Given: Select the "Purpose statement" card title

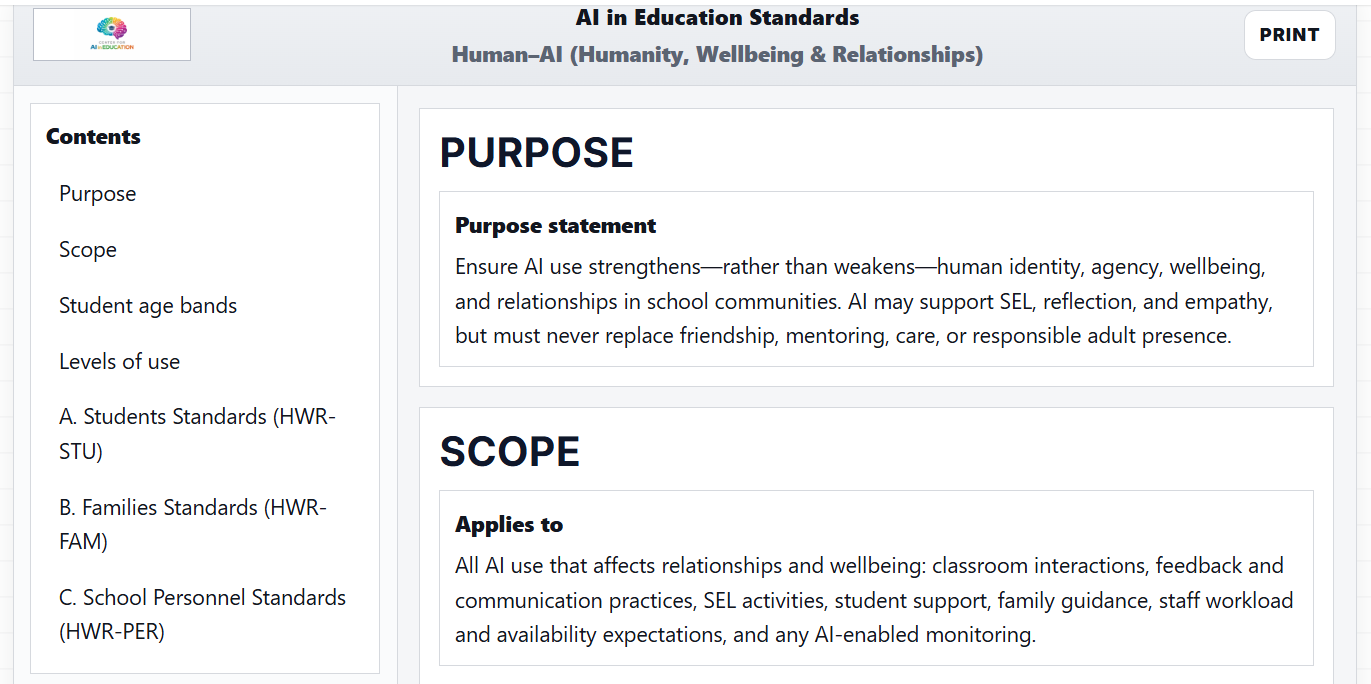Looking at the screenshot, I should (x=555, y=226).
